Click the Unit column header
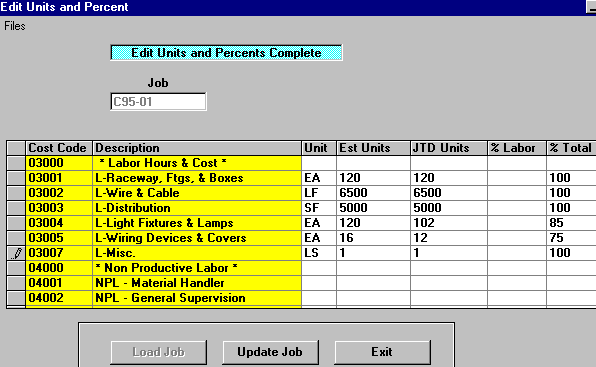 (x=319, y=148)
